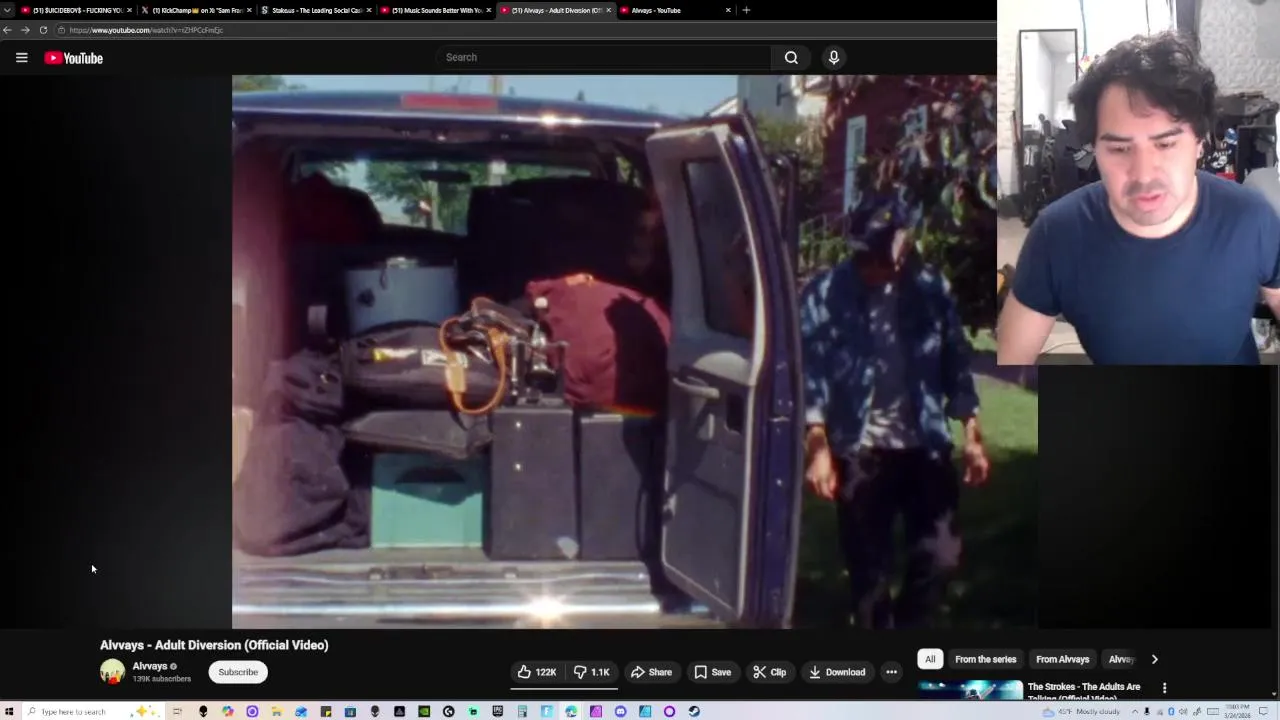Open a new browser tab
The image size is (1280, 720).
coord(746,10)
